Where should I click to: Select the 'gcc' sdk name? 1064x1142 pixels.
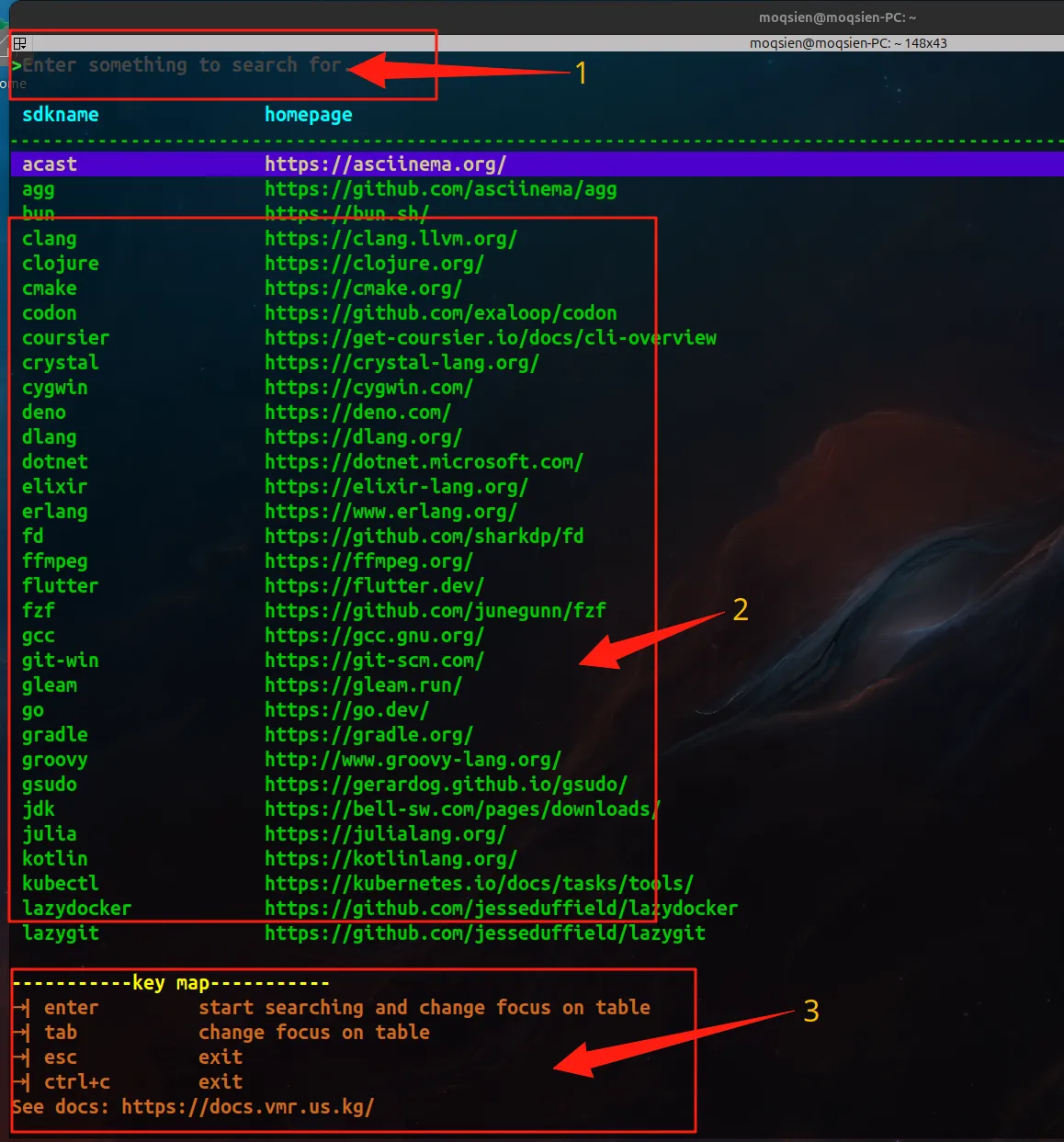[39, 636]
